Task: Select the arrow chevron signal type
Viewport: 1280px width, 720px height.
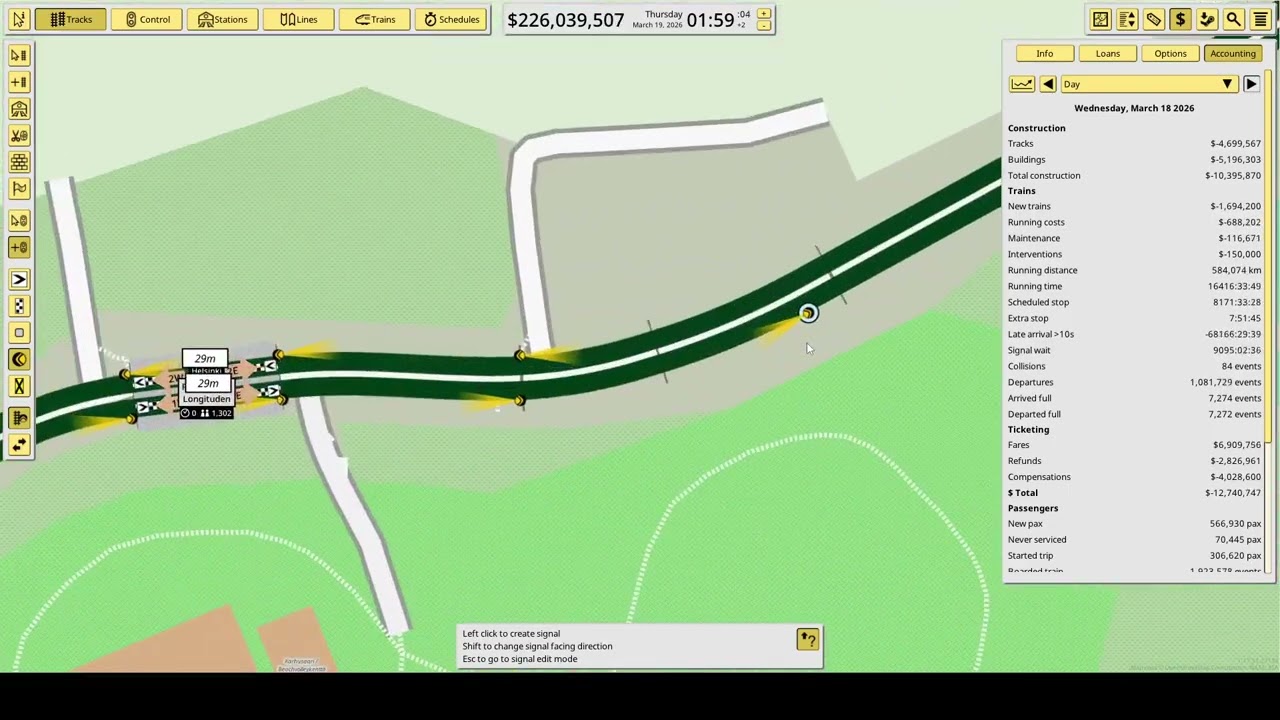Action: pos(19,280)
